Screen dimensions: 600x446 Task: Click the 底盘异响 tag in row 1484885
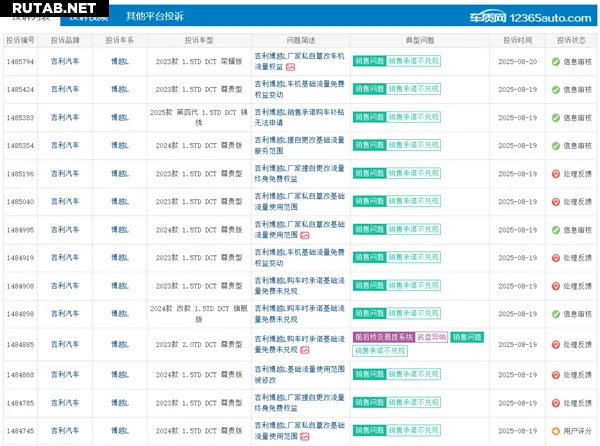pyautogui.click(x=431, y=337)
